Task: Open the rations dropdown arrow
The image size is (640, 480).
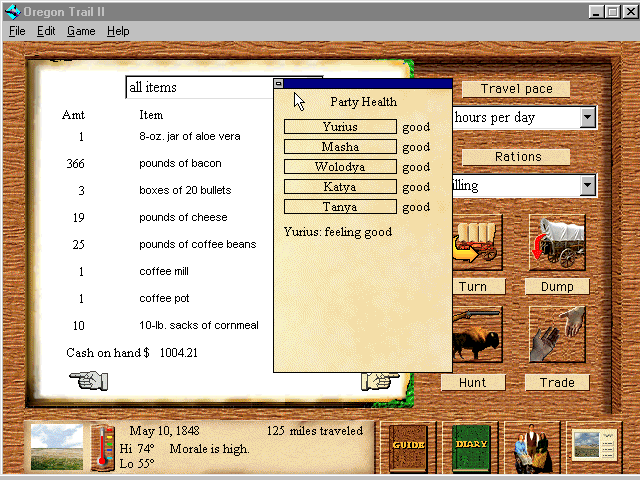Action: point(587,186)
